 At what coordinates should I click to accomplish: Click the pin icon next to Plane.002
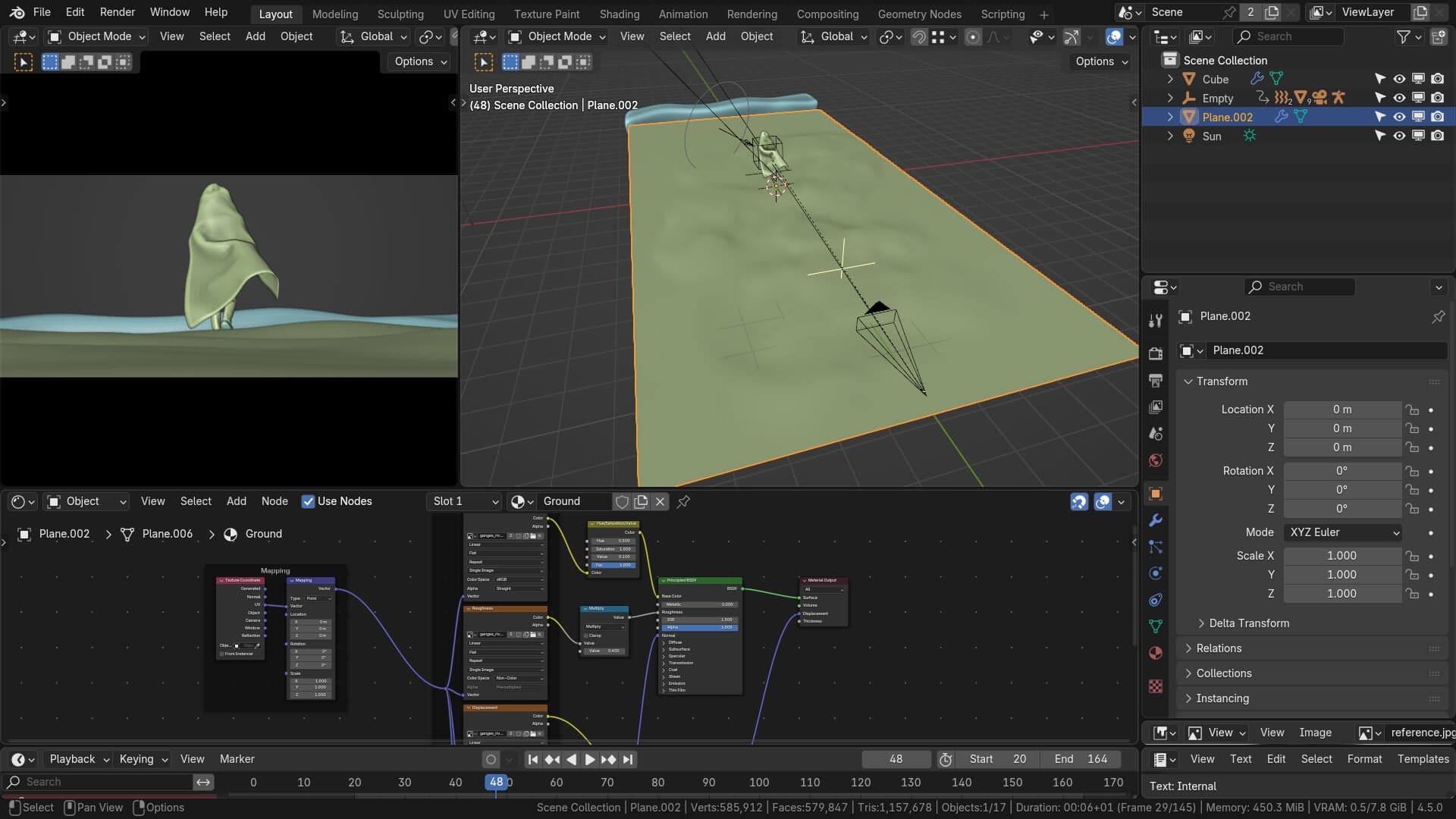(x=1438, y=316)
